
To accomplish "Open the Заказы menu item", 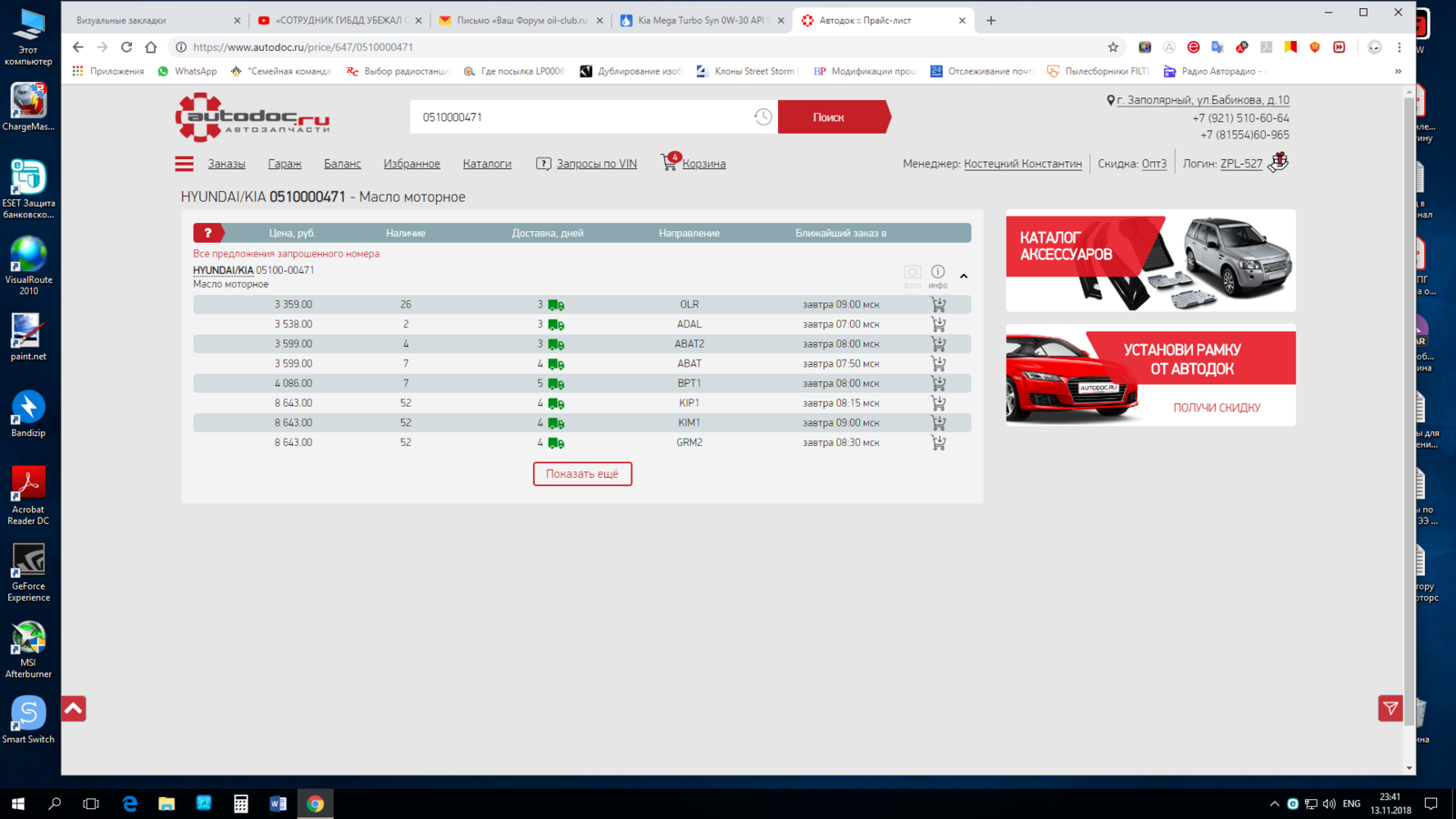I will tap(227, 164).
